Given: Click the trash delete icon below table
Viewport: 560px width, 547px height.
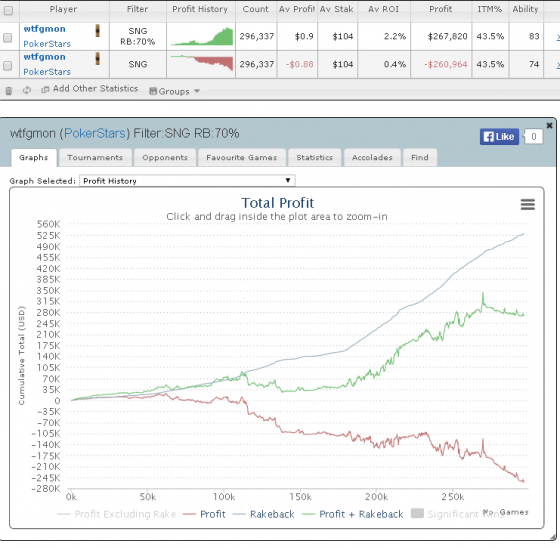Looking at the screenshot, I should pos(9,91).
